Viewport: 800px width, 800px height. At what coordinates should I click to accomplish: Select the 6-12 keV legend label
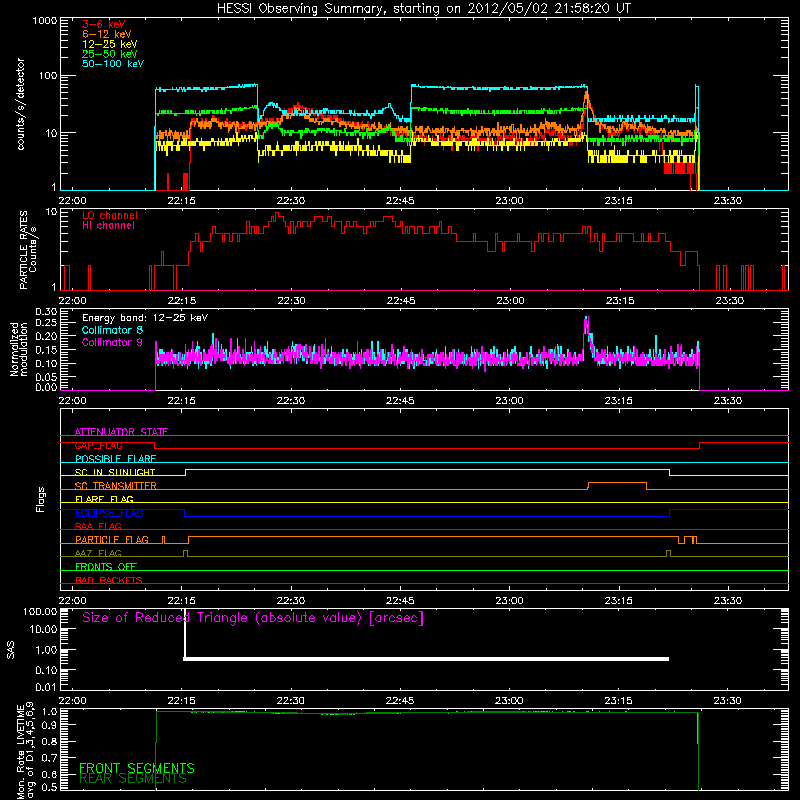[x=107, y=34]
